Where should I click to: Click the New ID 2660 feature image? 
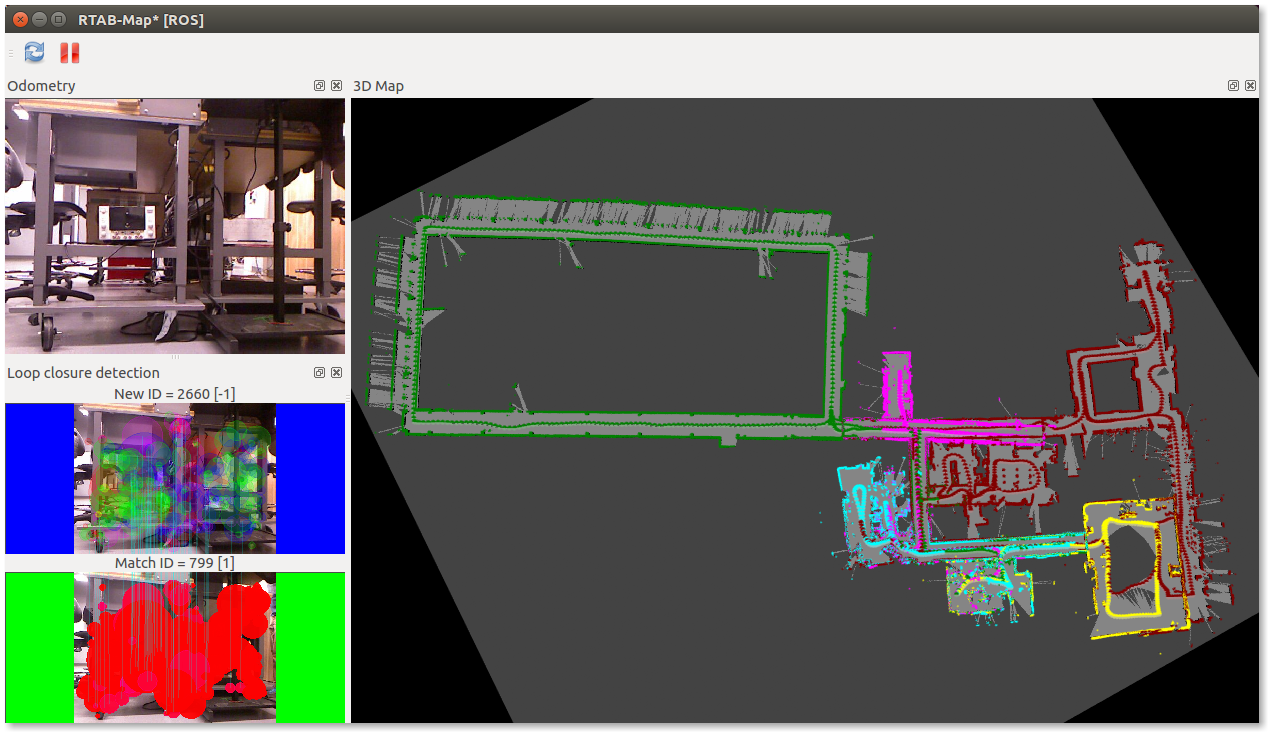(175, 478)
